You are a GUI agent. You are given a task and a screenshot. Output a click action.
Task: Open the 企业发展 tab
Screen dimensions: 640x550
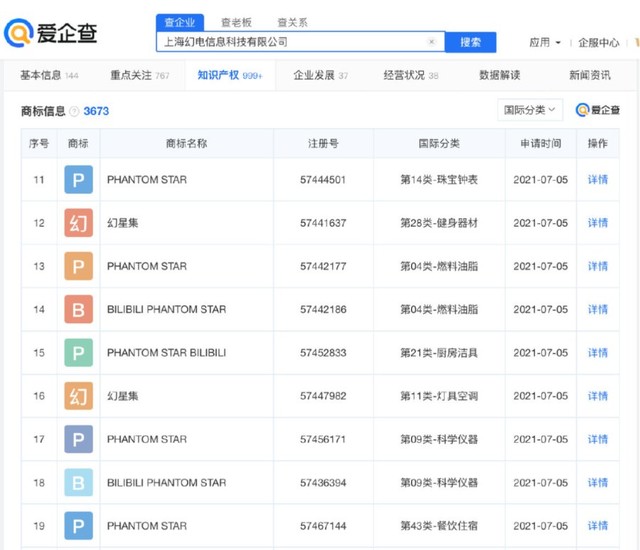point(320,75)
